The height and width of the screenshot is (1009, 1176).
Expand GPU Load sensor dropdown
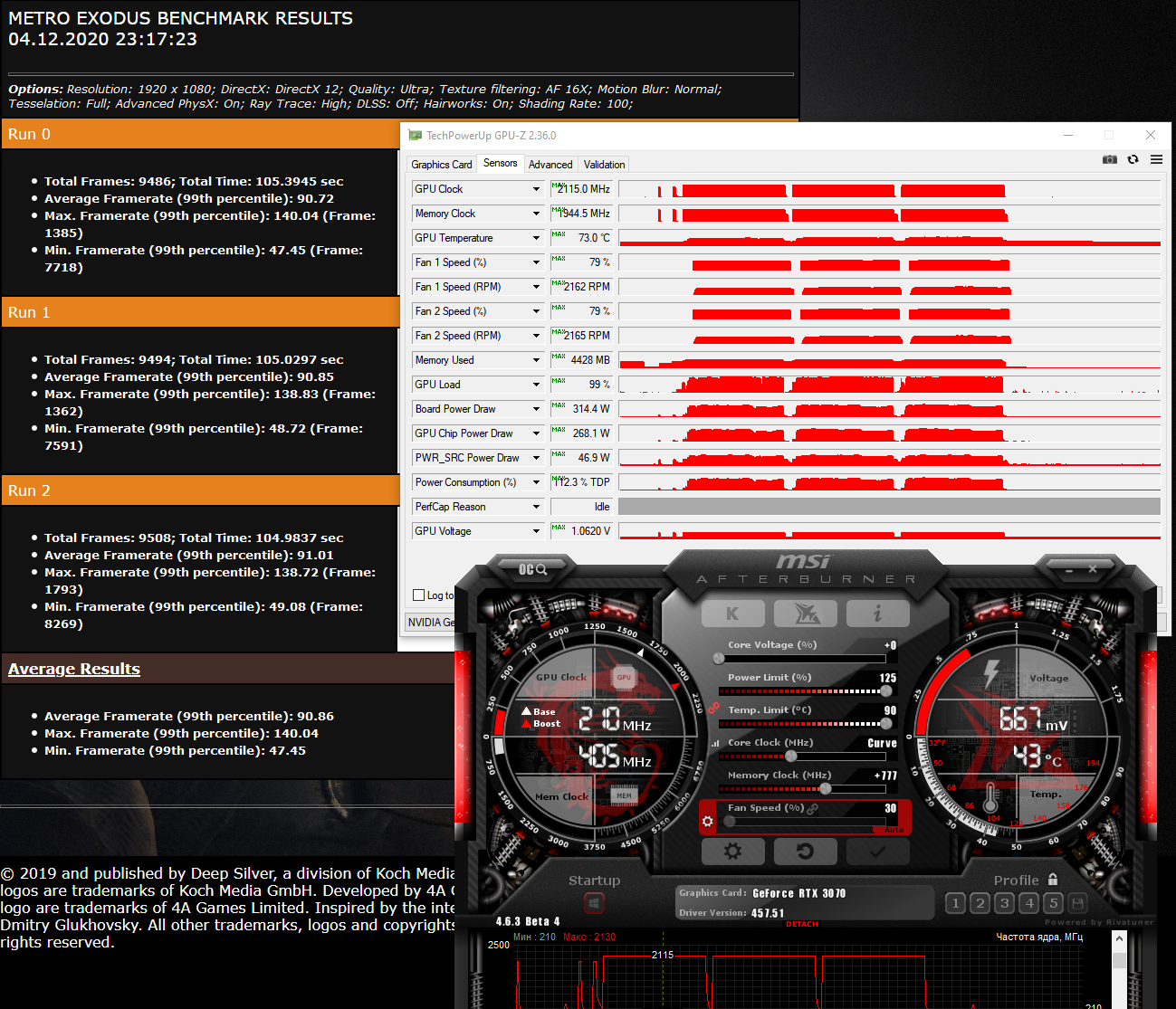pyautogui.click(x=536, y=385)
